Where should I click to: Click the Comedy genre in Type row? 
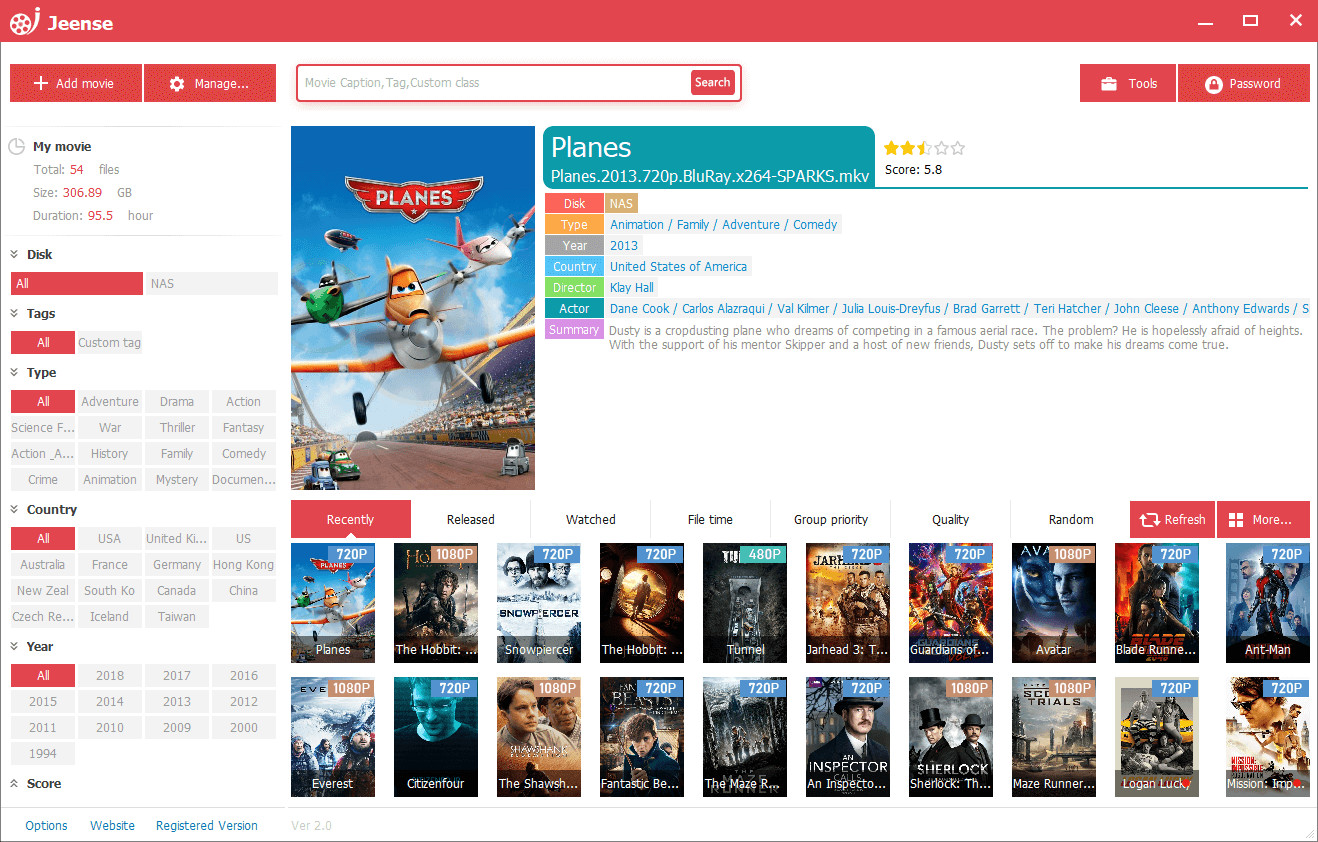point(815,225)
